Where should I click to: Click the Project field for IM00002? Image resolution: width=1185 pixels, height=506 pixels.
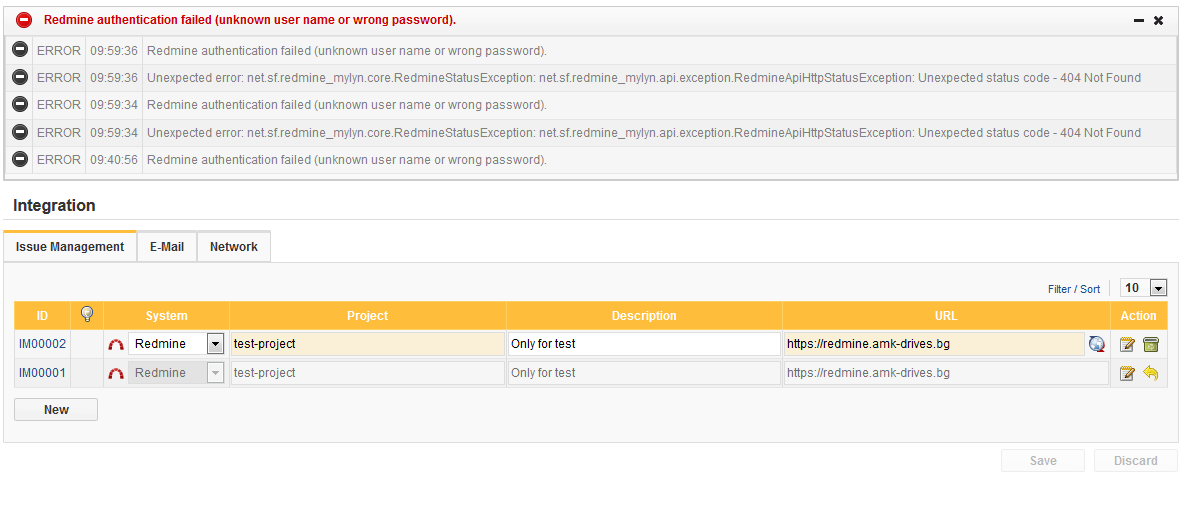[x=367, y=344]
